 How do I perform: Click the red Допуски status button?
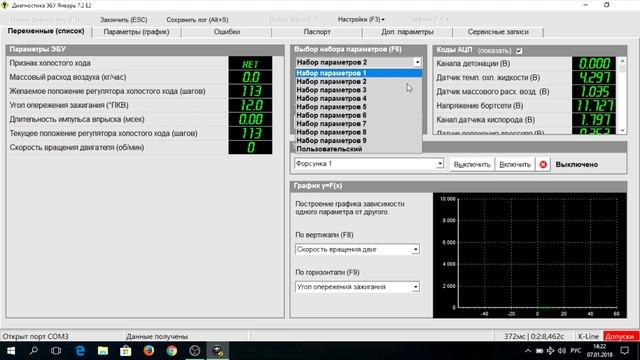tap(620, 336)
